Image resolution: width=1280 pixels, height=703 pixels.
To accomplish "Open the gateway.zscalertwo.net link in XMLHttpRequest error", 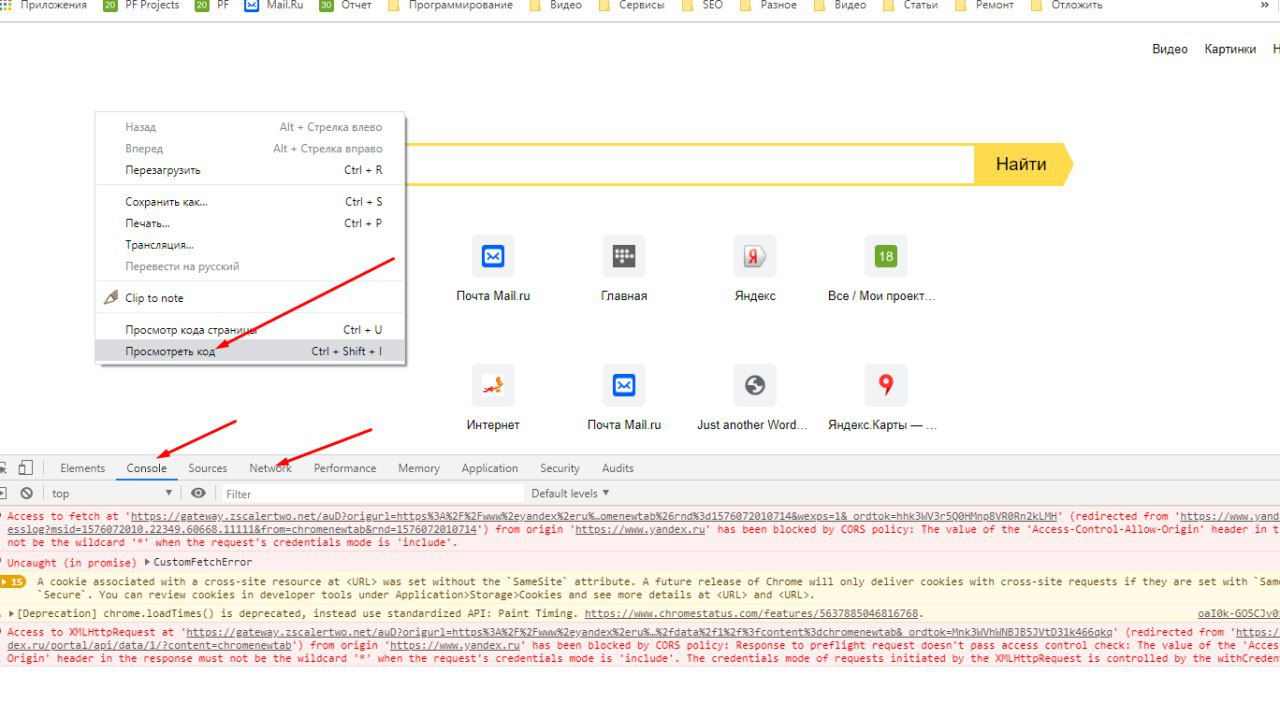I will (x=648, y=632).
